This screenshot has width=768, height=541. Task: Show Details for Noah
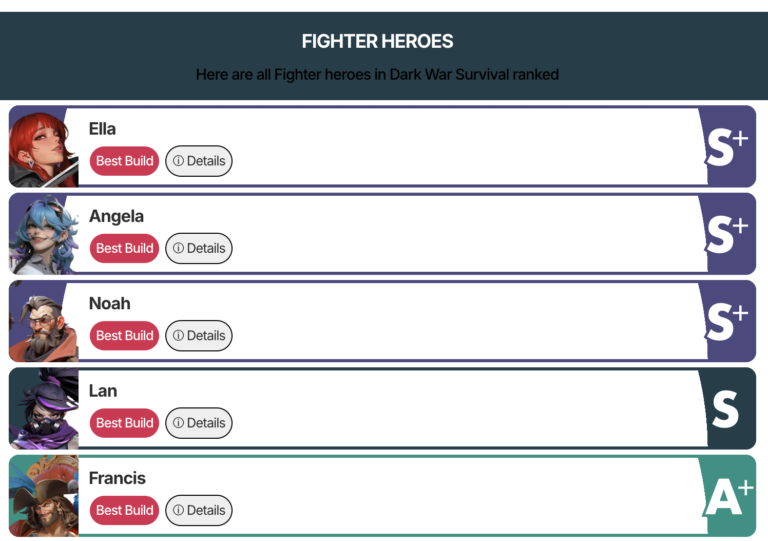(199, 335)
